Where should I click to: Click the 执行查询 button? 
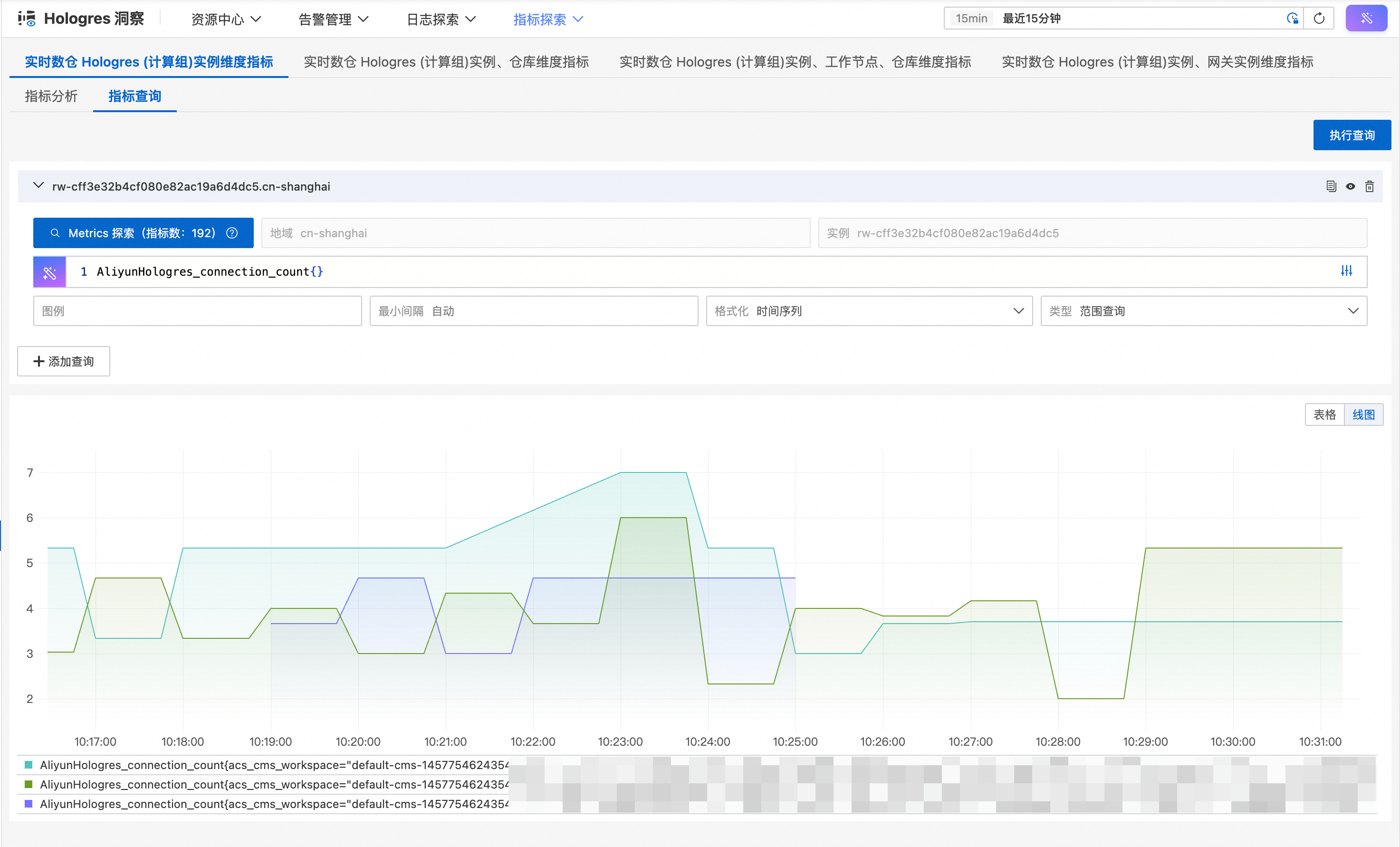pyautogui.click(x=1351, y=135)
